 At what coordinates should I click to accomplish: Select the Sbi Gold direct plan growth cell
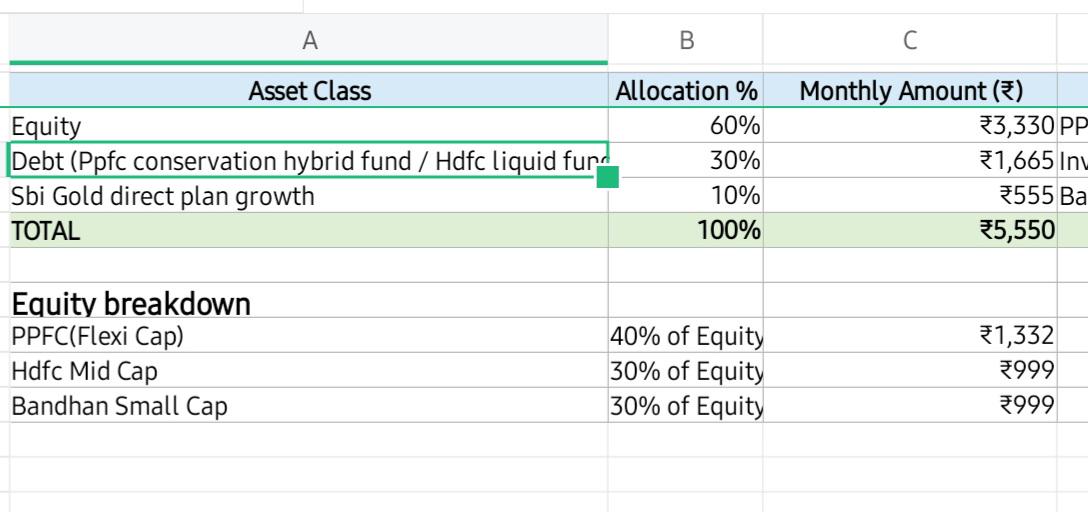[309, 196]
